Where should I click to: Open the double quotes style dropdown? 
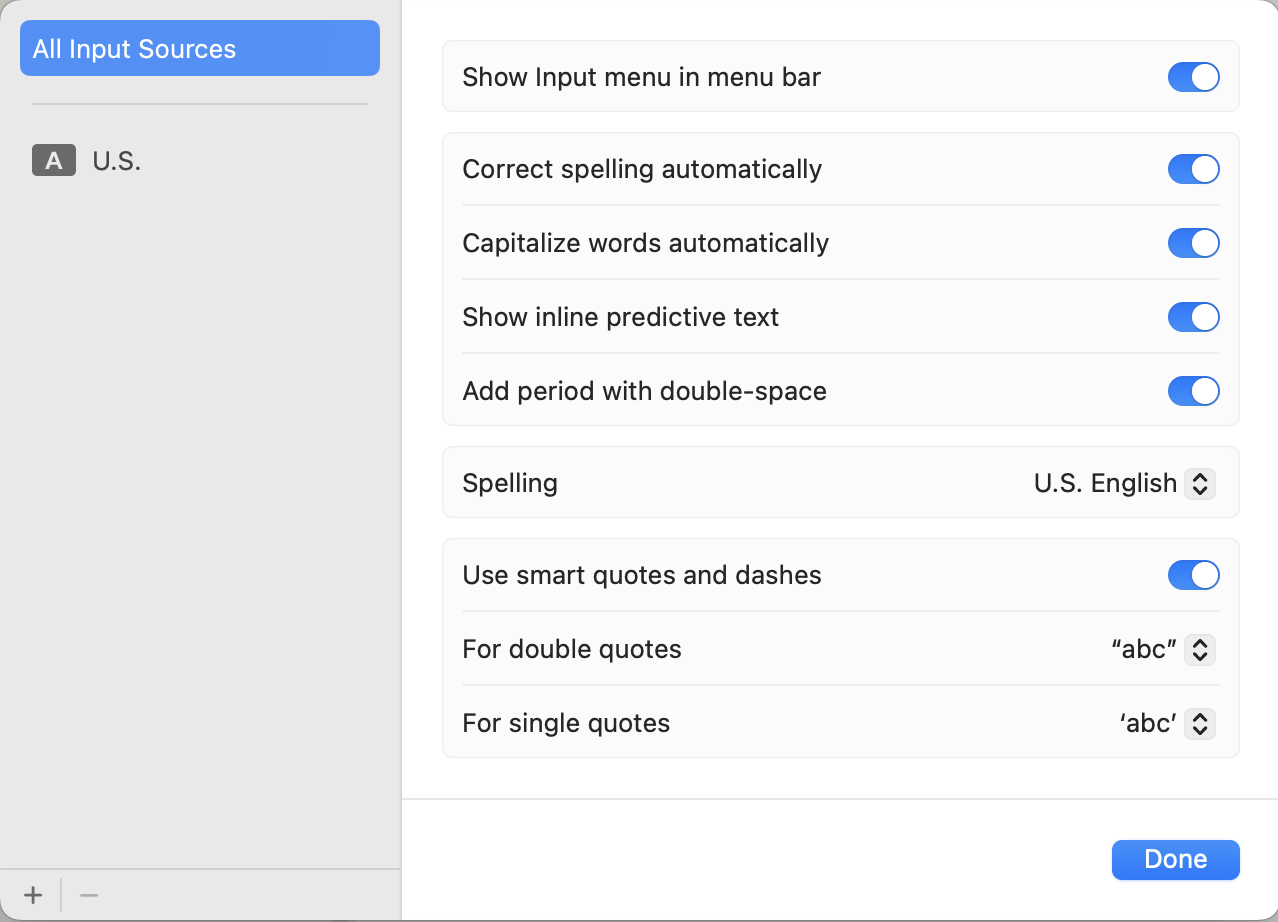click(x=1199, y=650)
